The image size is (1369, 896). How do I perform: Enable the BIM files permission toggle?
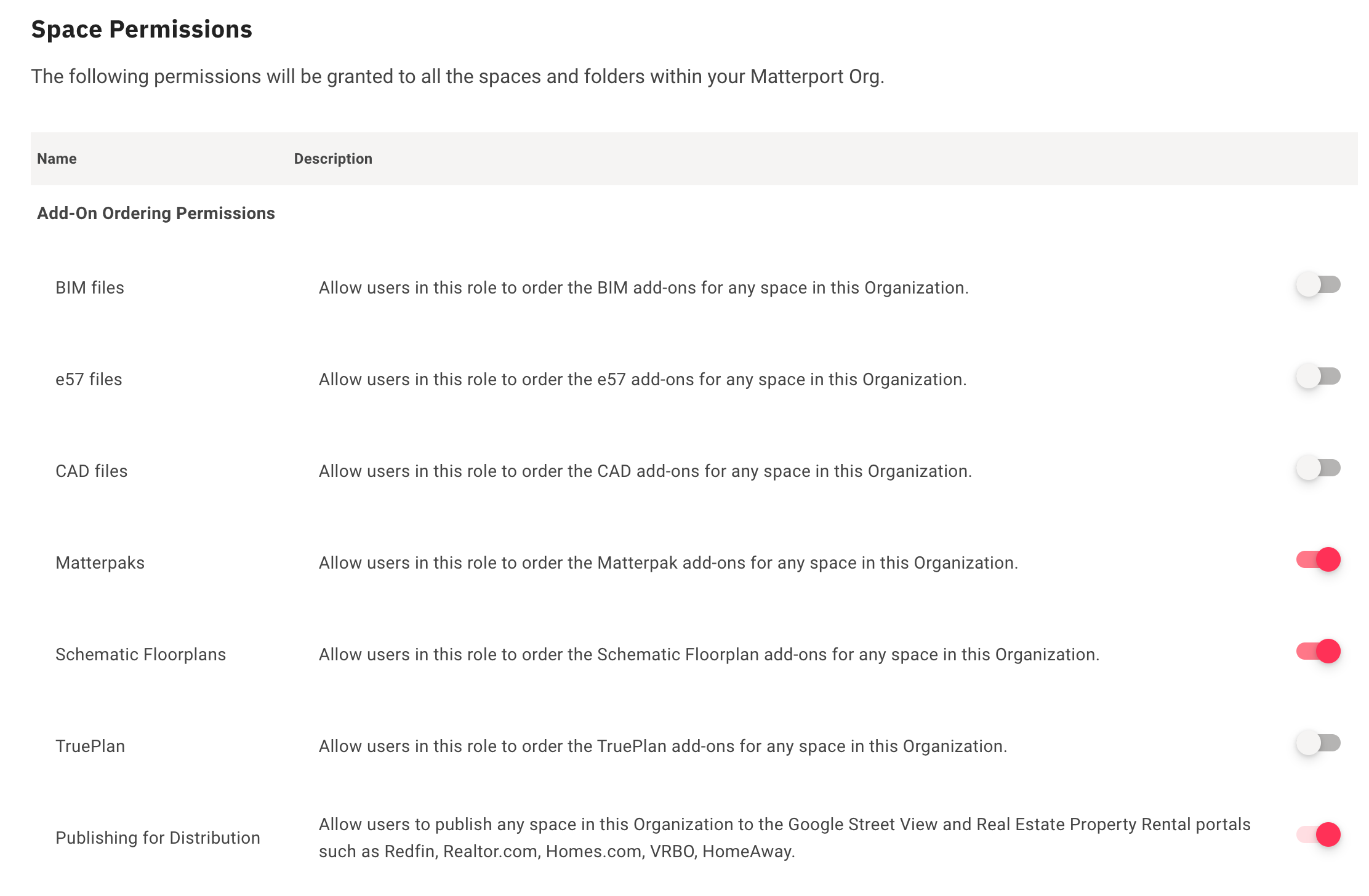click(1317, 284)
